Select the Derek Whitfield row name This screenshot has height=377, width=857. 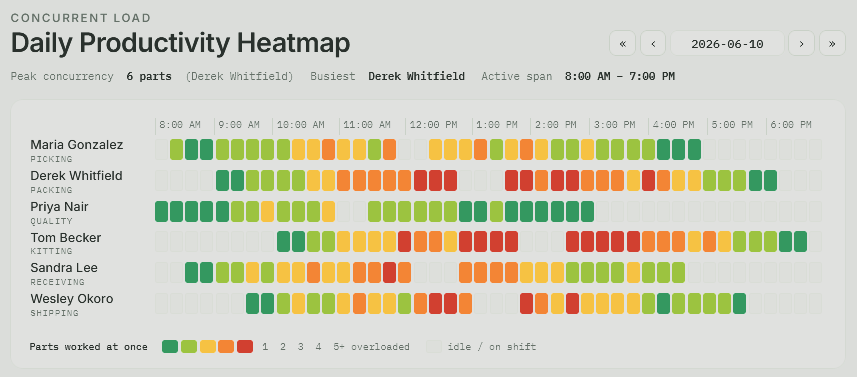pos(76,176)
